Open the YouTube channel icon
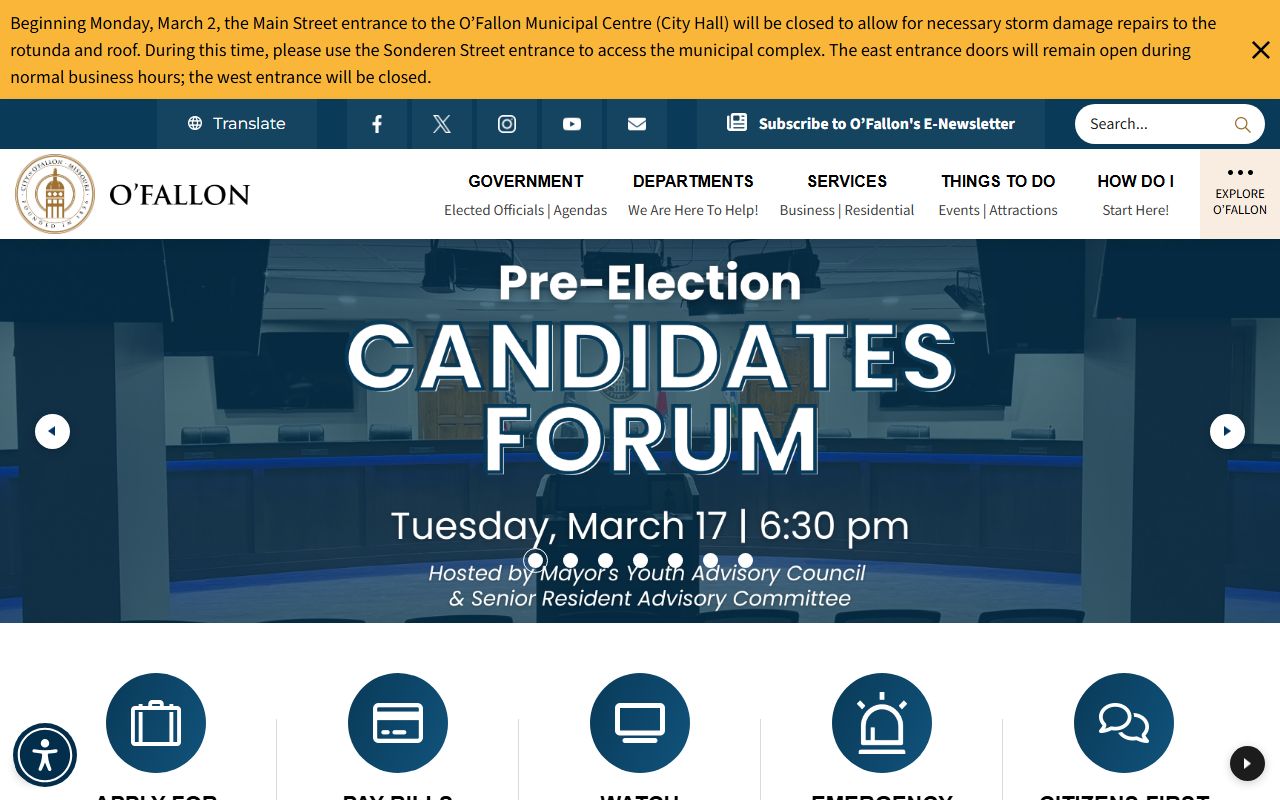This screenshot has height=800, width=1280. (572, 124)
